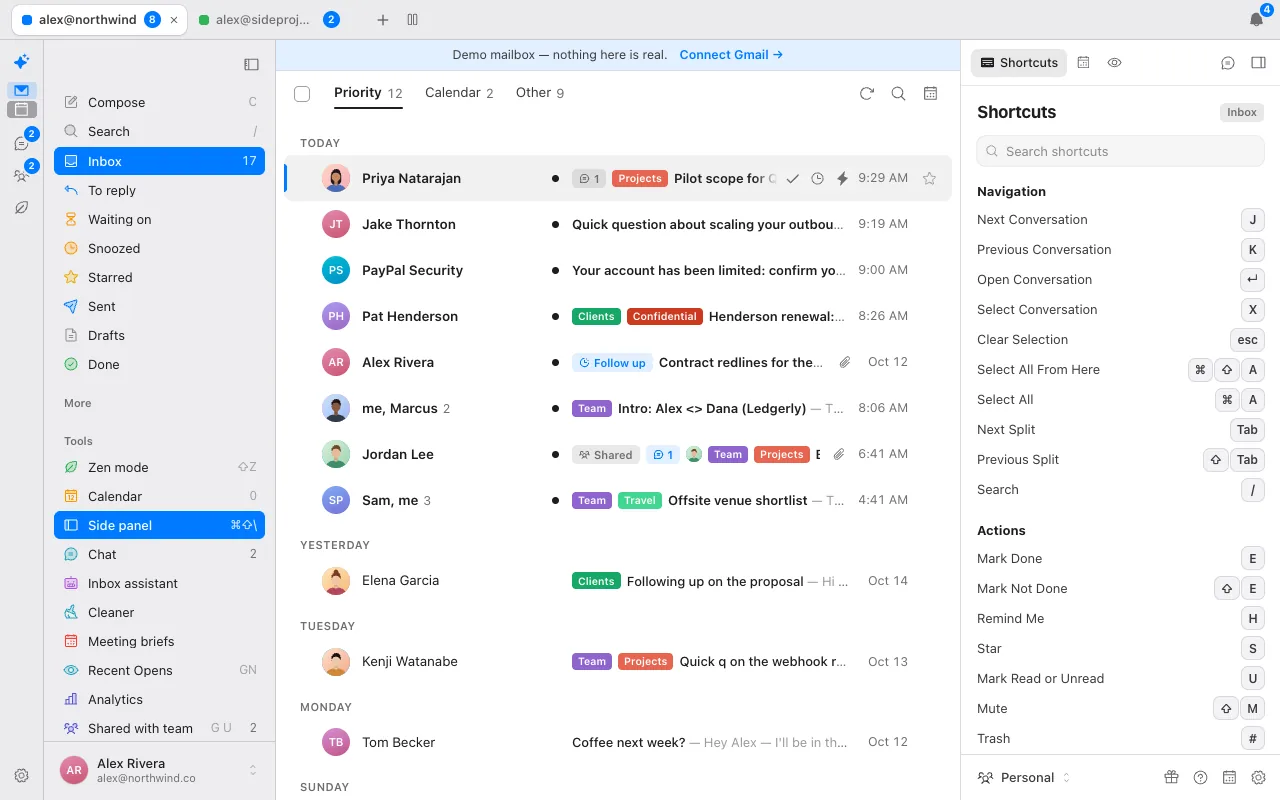Viewport: 1280px width, 800px height.
Task: Open Tom Becker's Coffee next week email
Action: (x=620, y=742)
